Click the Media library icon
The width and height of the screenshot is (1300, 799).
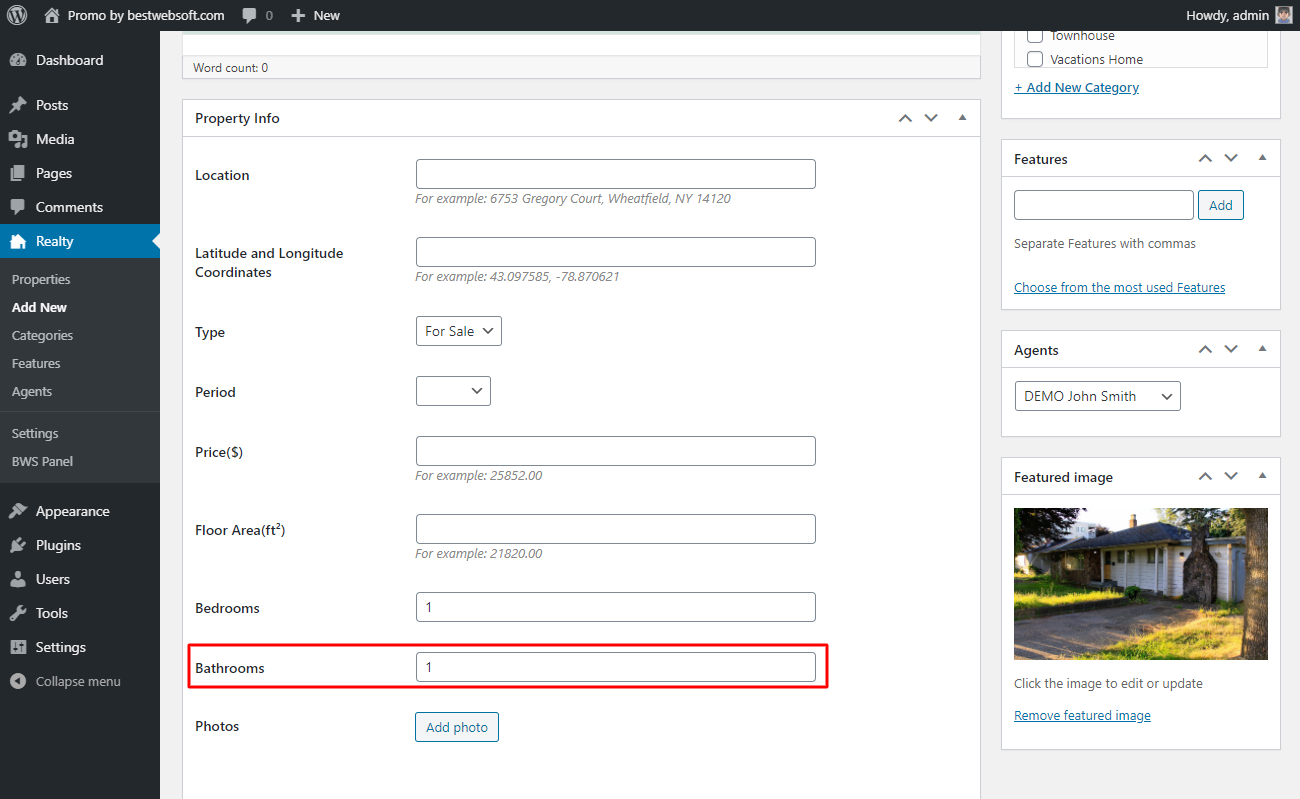pos(17,139)
